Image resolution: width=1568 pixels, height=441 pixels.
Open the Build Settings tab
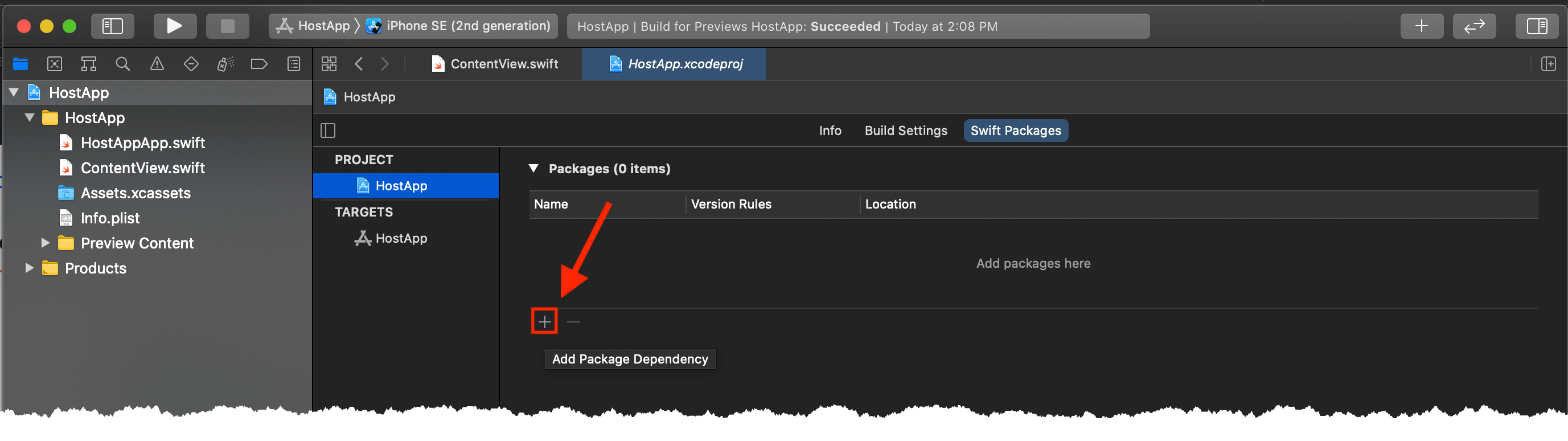pos(906,130)
